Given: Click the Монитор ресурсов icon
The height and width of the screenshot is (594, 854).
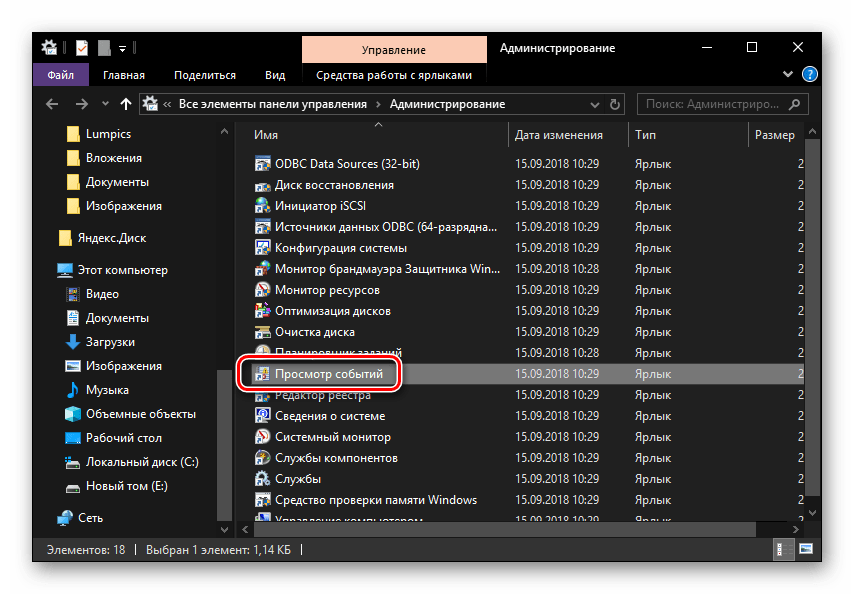Looking at the screenshot, I should tap(262, 290).
